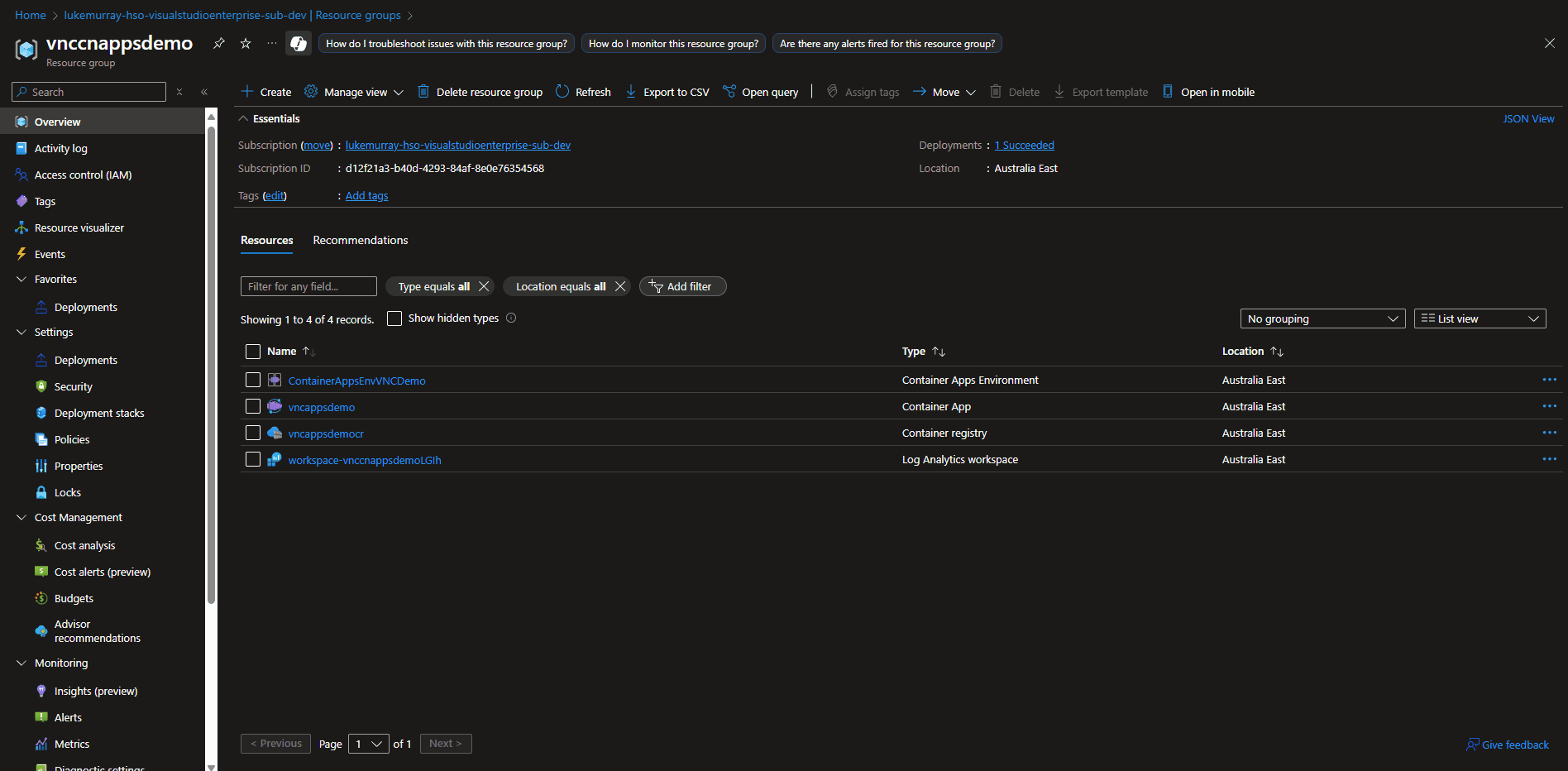This screenshot has height=771, width=1568.
Task: Click the sidebar Search field
Action: (89, 92)
